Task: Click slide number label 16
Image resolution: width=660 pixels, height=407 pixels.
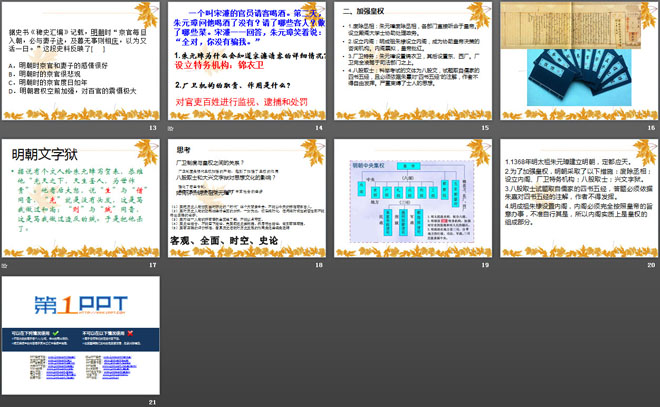Action: (651, 128)
